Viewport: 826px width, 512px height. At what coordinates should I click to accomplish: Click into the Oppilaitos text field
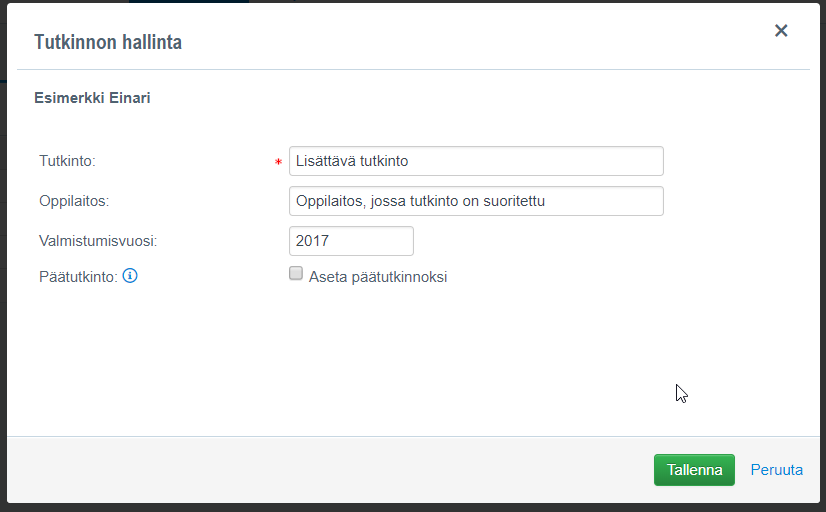[475, 201]
